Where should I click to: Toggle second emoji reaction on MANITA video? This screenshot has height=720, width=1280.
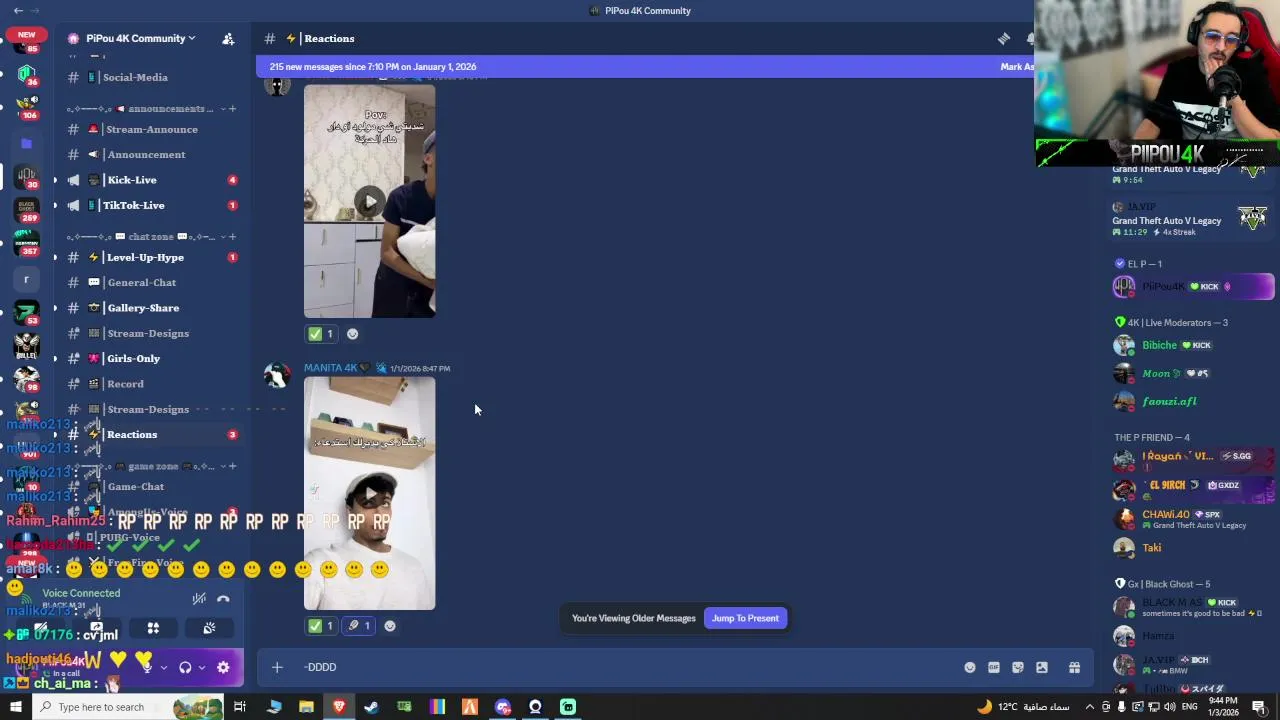coord(359,626)
